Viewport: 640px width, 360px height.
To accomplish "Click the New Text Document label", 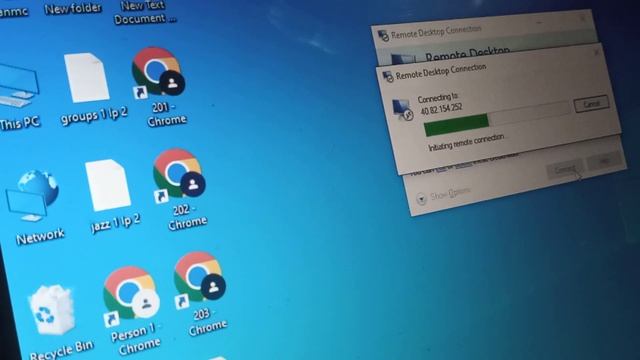I will click(x=144, y=13).
